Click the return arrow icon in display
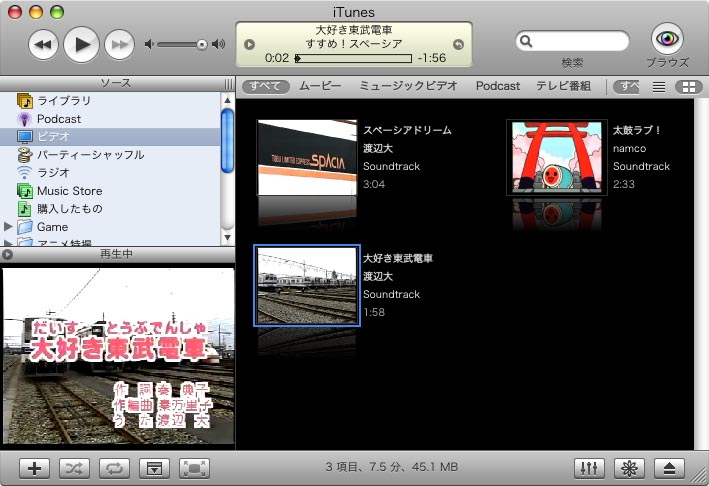709x486 pixels. (x=458, y=44)
